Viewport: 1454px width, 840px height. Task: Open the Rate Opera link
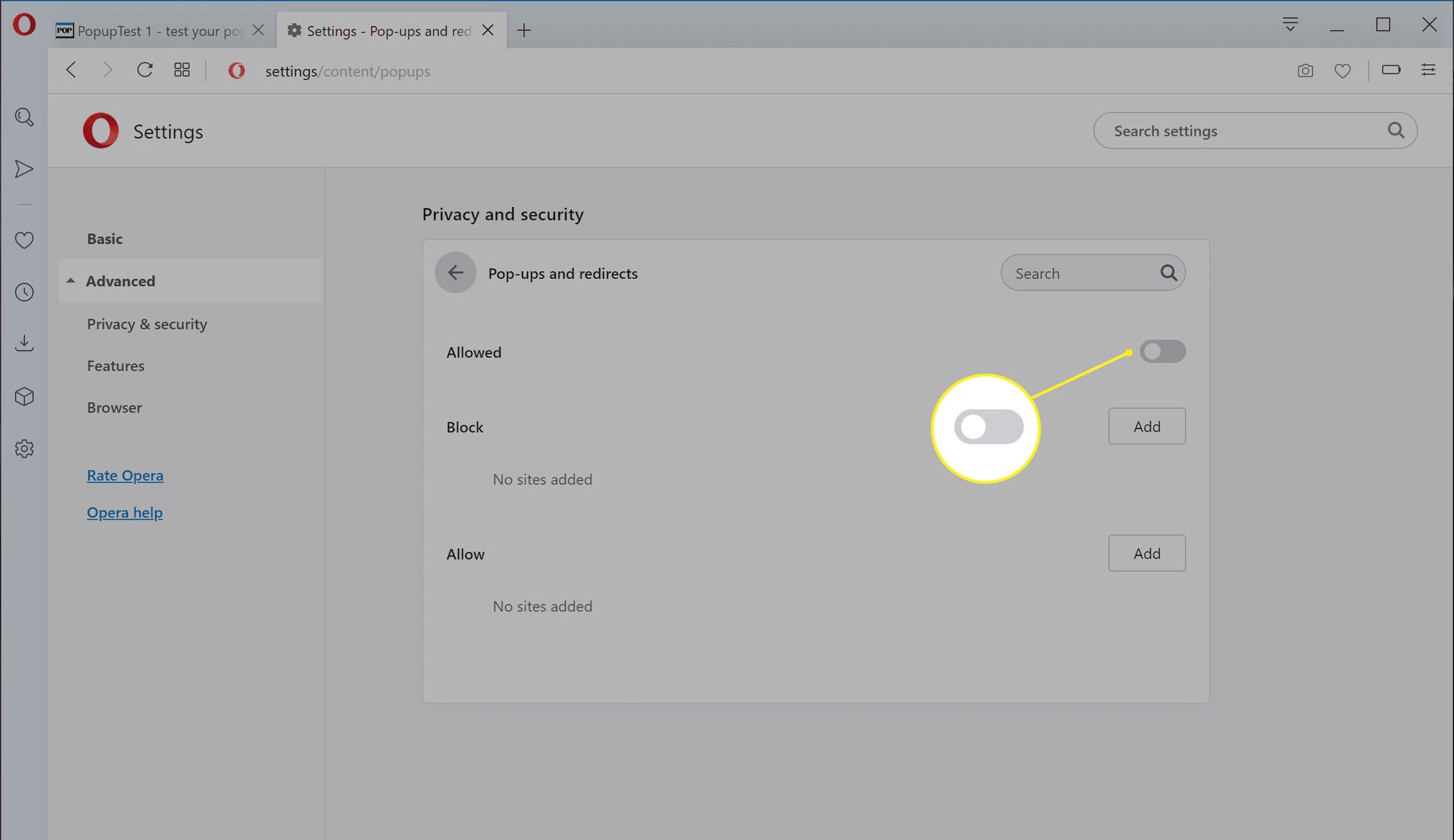click(125, 474)
